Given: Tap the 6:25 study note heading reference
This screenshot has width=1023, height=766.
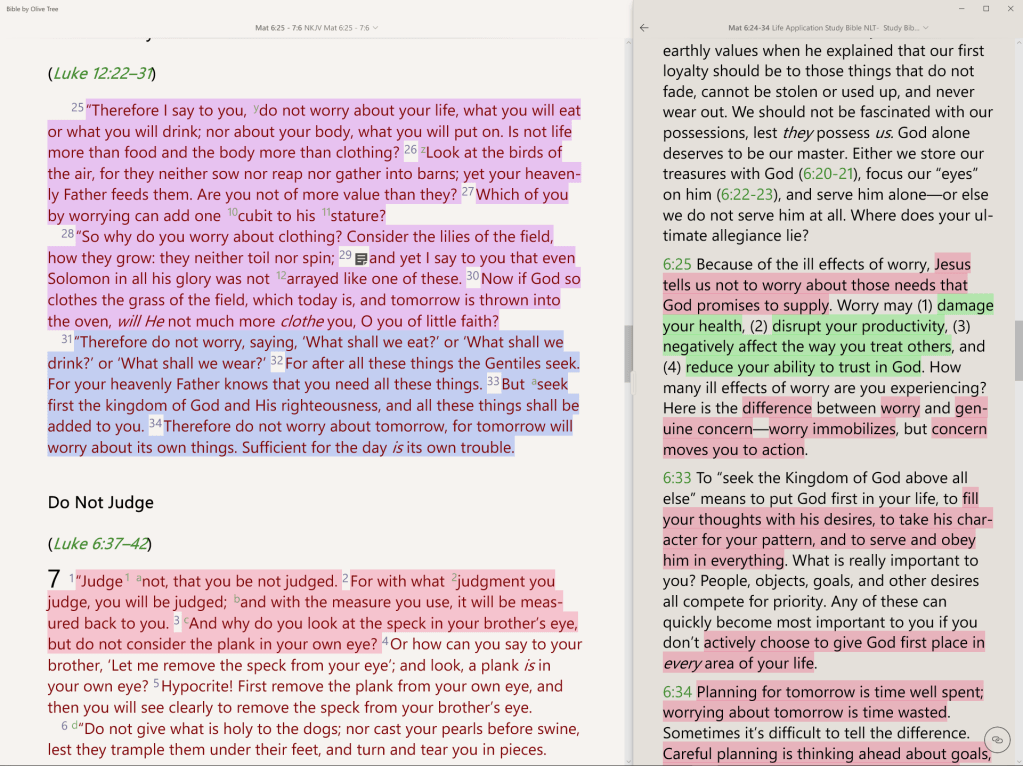Looking at the screenshot, I should point(677,264).
